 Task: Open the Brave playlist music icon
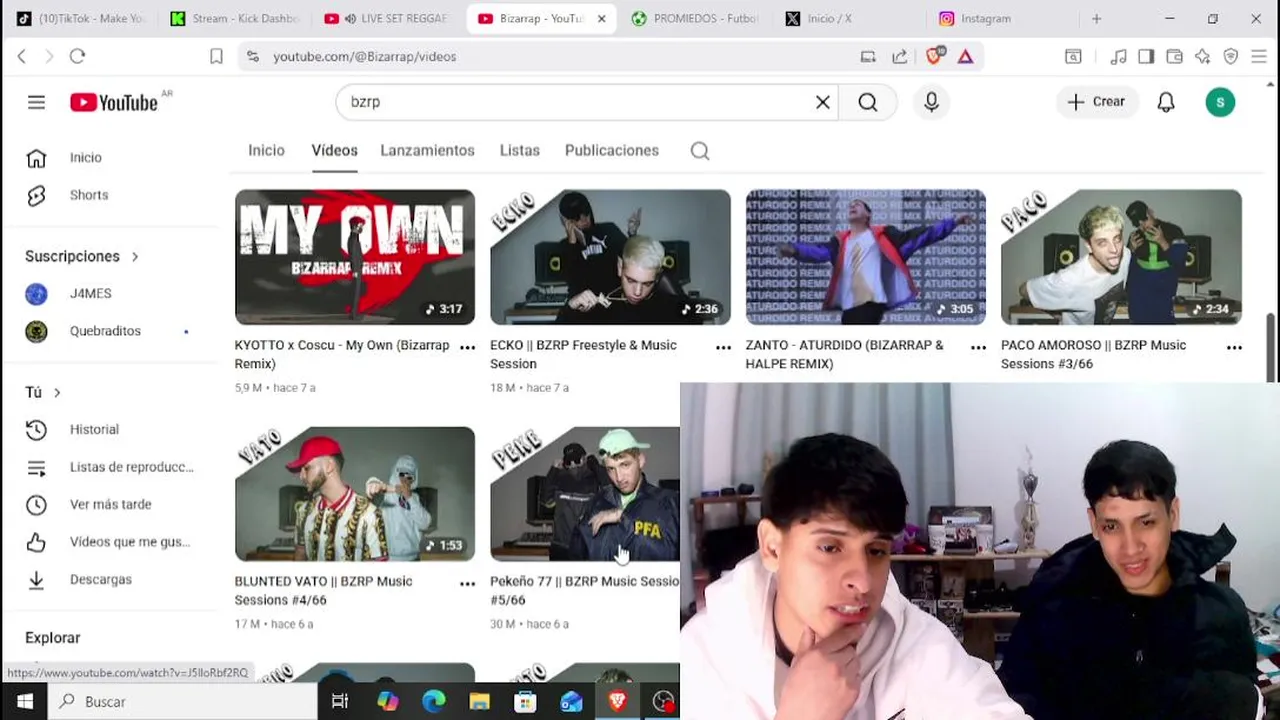pyautogui.click(x=1119, y=57)
